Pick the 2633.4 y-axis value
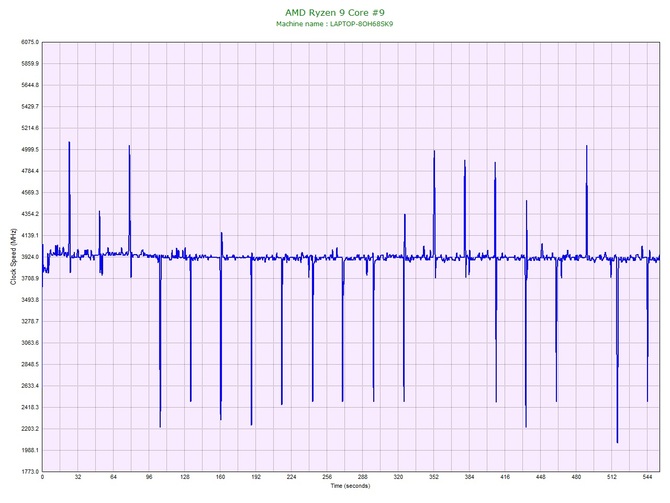The image size is (670, 503). pyautogui.click(x=30, y=386)
